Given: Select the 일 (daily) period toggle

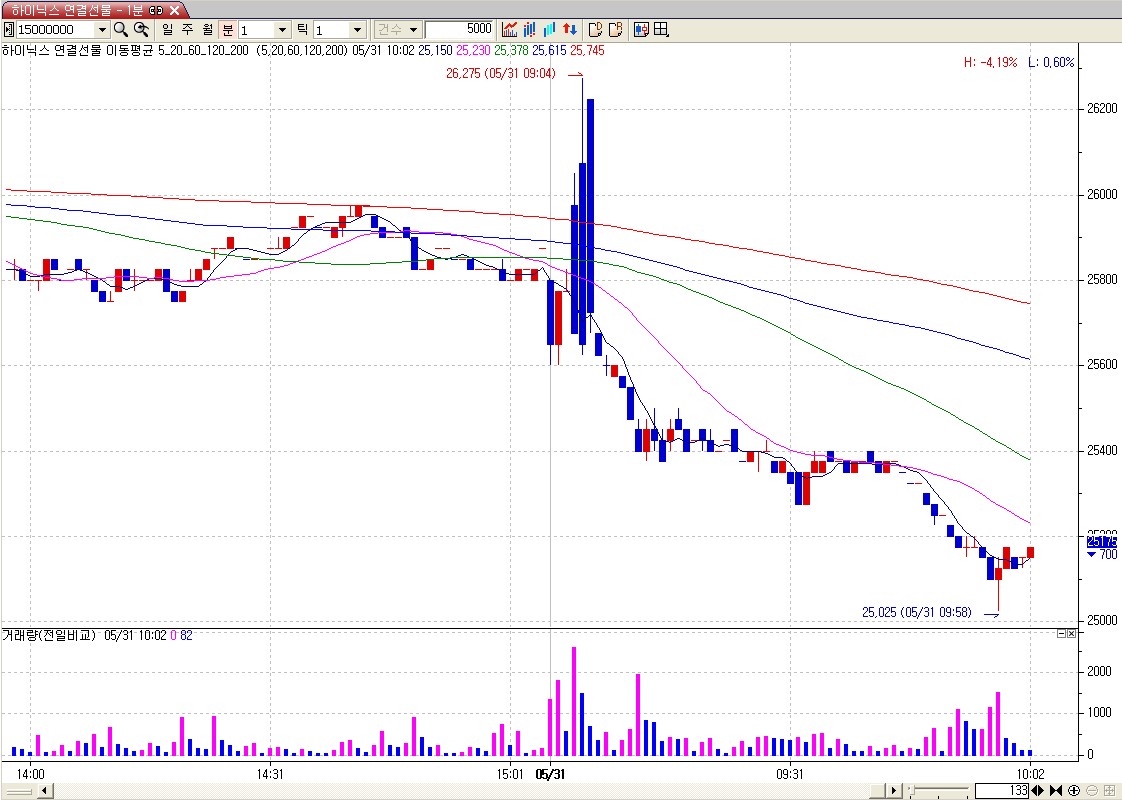Looking at the screenshot, I should pos(167,30).
